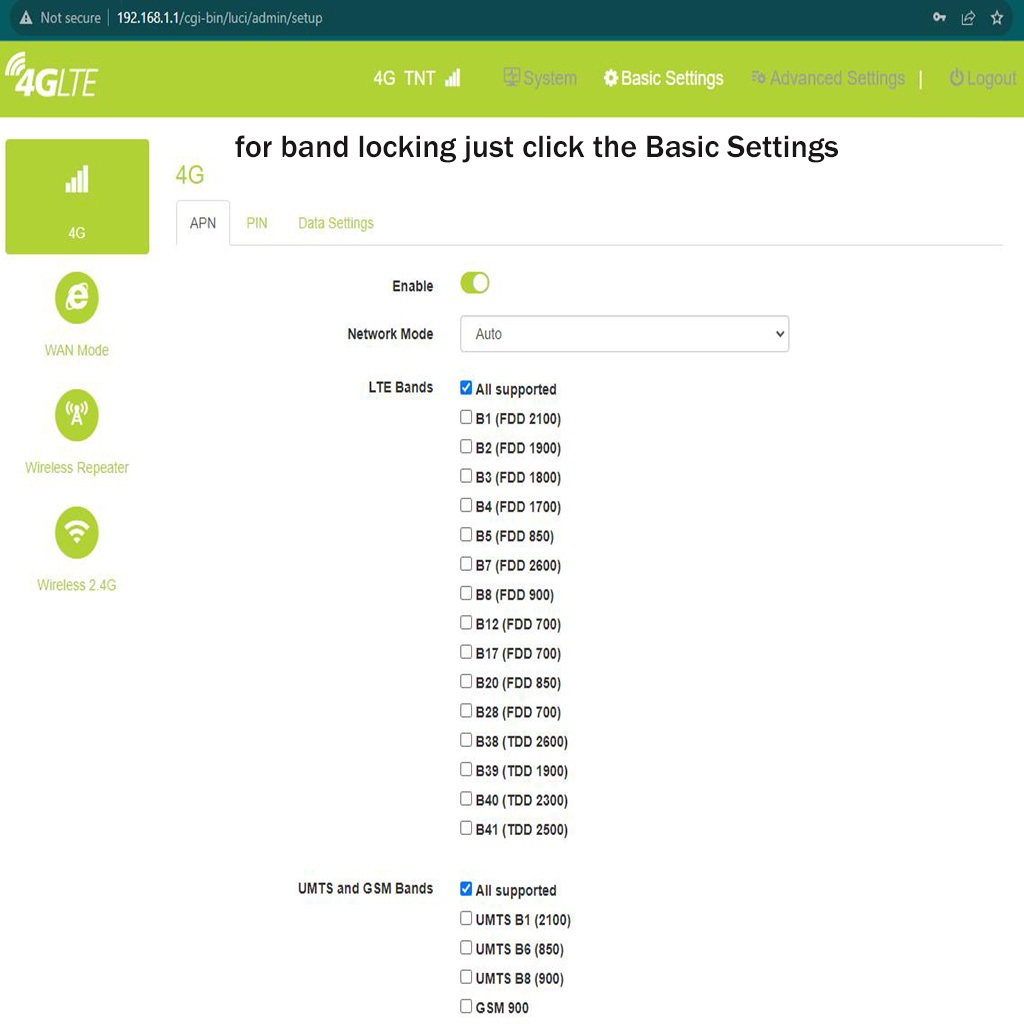The image size is (1024, 1024).
Task: Open the Wireless Repeater antenna icon
Action: (77, 415)
